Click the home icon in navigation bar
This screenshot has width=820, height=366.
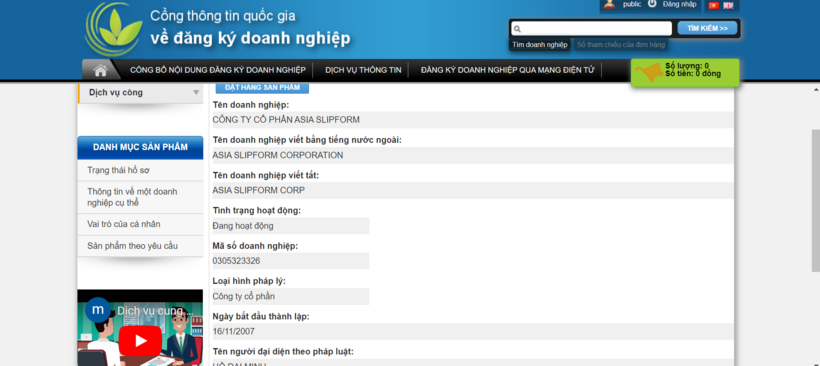100,70
